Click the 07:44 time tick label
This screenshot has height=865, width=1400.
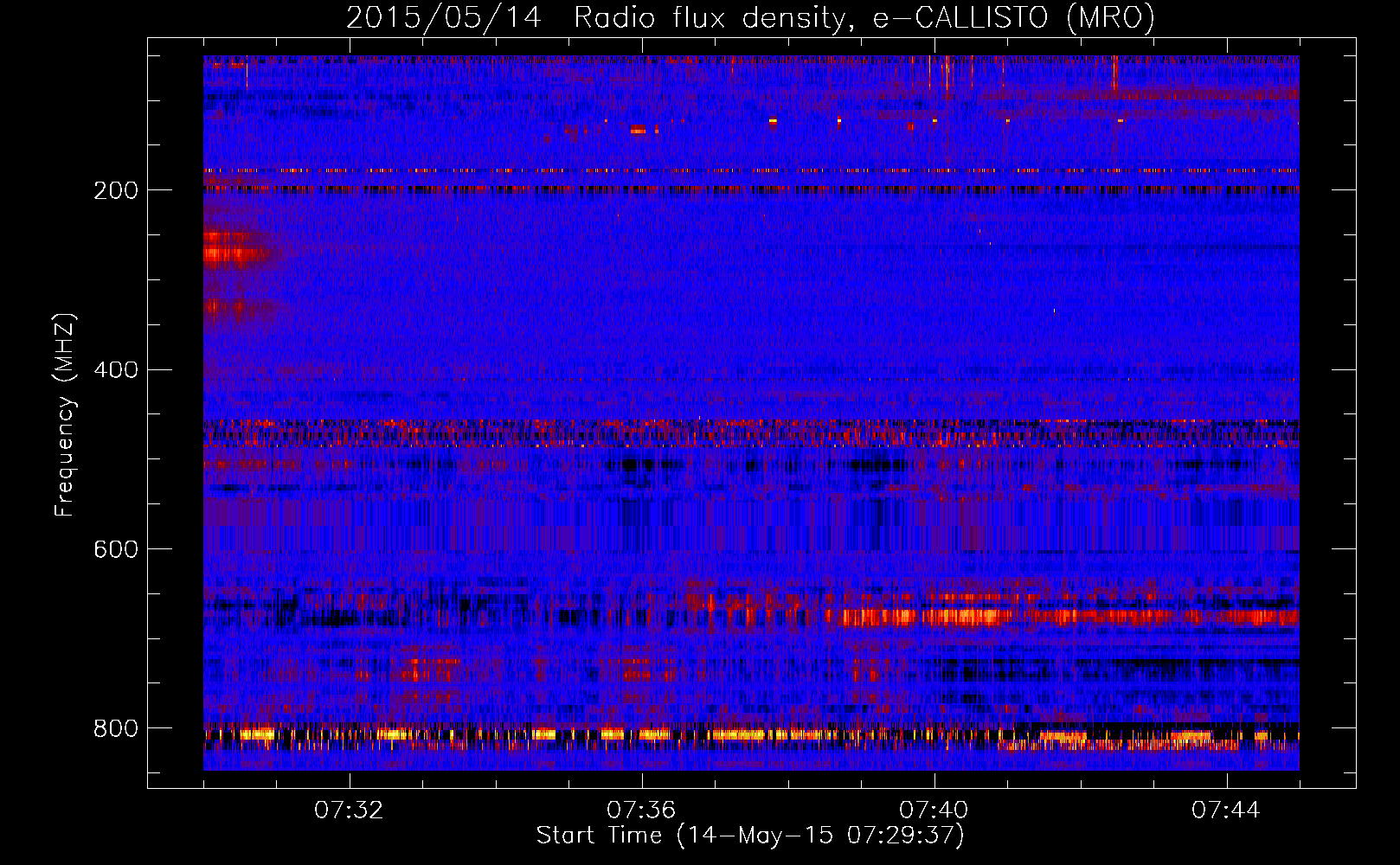[1226, 811]
